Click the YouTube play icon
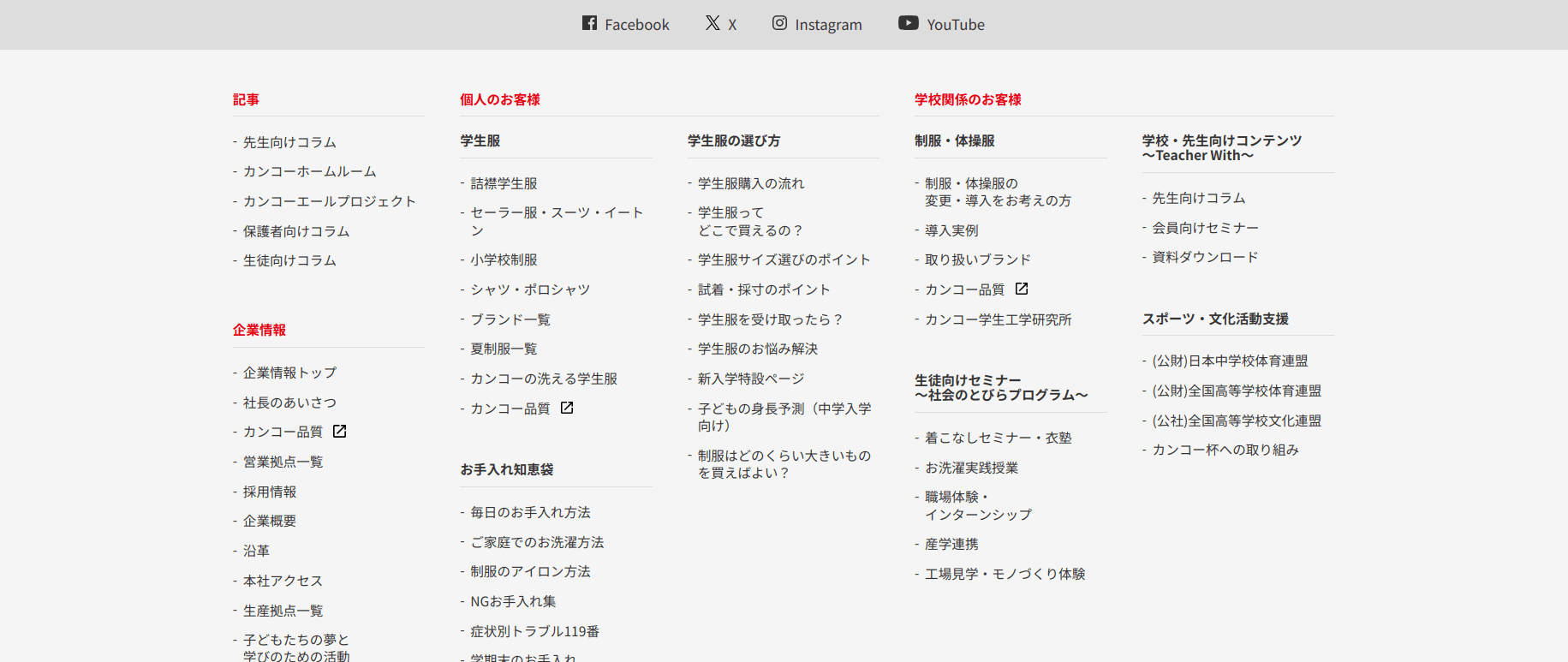Viewport: 1568px width, 662px height. coord(908,23)
